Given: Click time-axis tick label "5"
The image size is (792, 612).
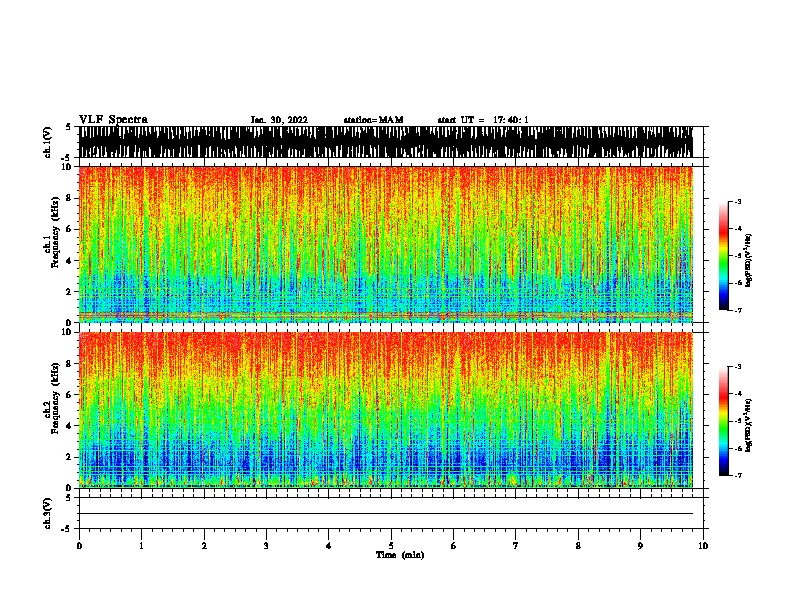Looking at the screenshot, I should pyautogui.click(x=391, y=545).
